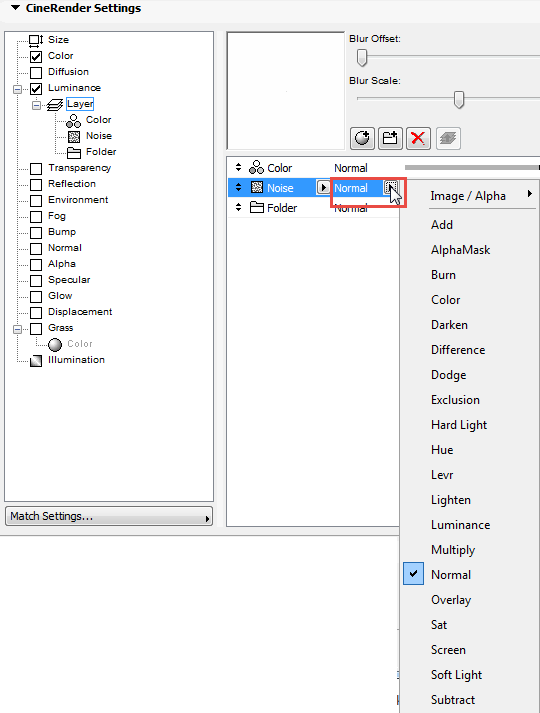The height and width of the screenshot is (713, 540).
Task: Collapse the Layer tree node
Action: [36, 105]
